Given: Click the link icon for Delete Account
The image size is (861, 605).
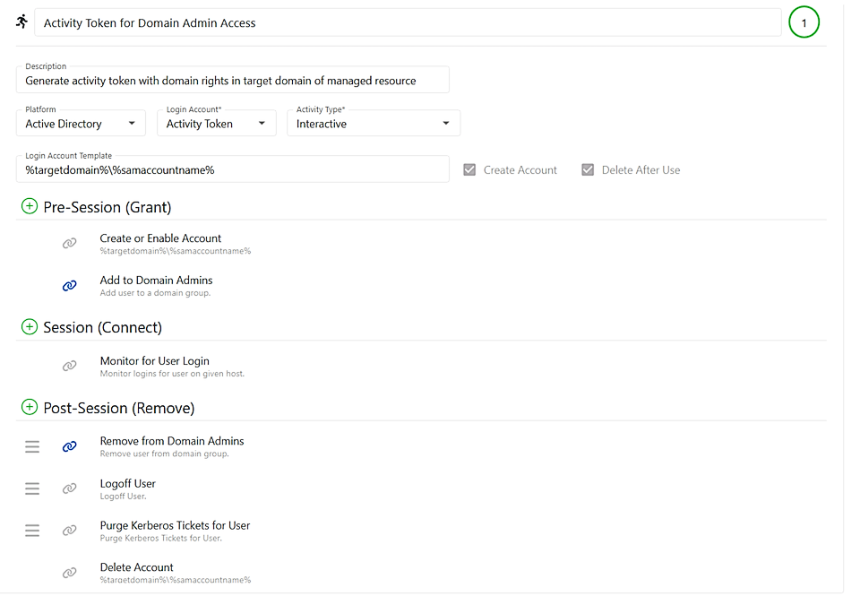Looking at the screenshot, I should click(x=69, y=572).
